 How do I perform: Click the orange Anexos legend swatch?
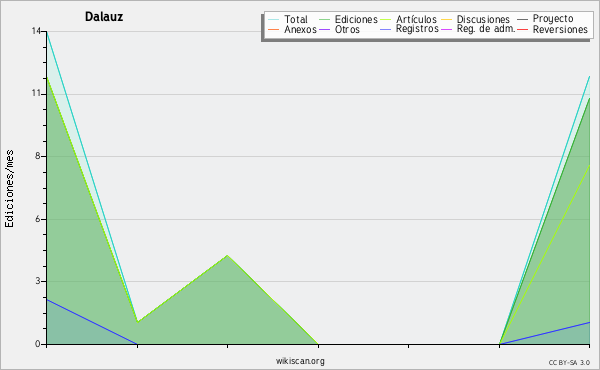pos(273,29)
